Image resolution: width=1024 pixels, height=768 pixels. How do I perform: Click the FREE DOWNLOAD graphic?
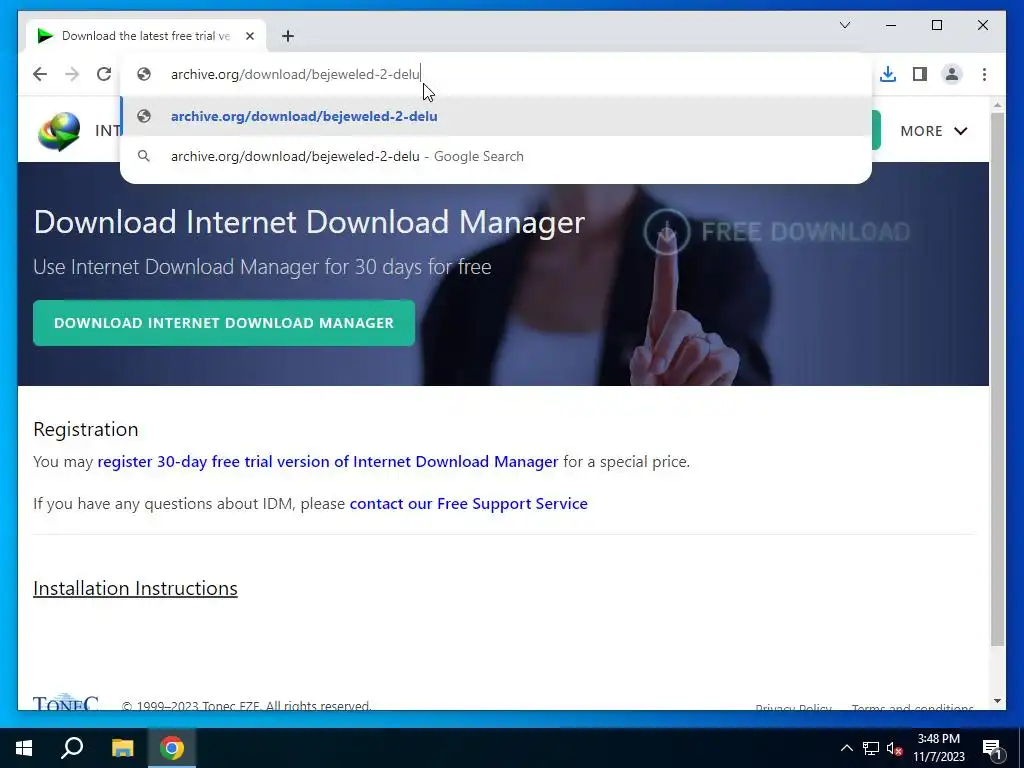pos(776,231)
